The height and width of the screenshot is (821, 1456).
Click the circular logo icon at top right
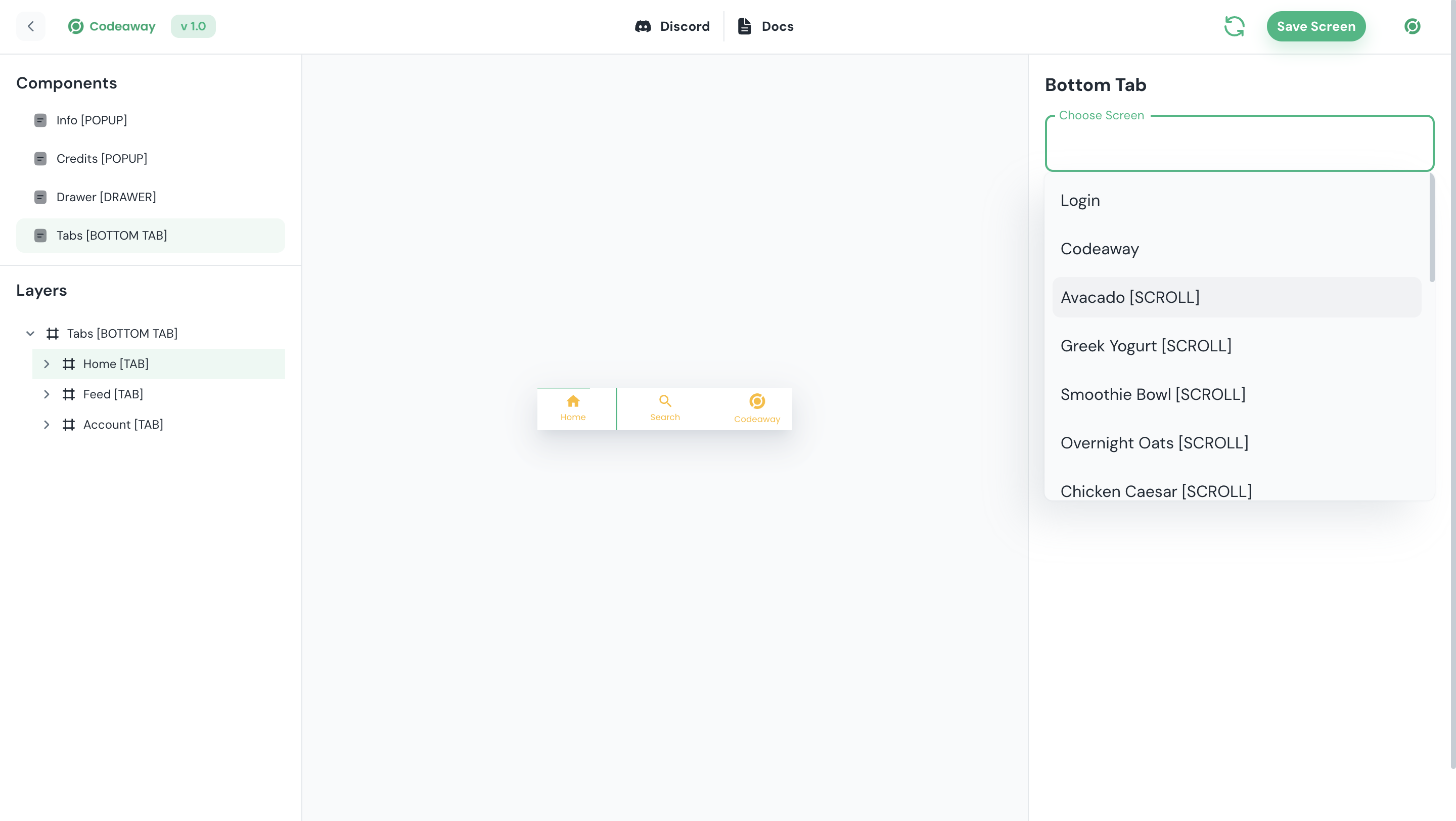1412,26
